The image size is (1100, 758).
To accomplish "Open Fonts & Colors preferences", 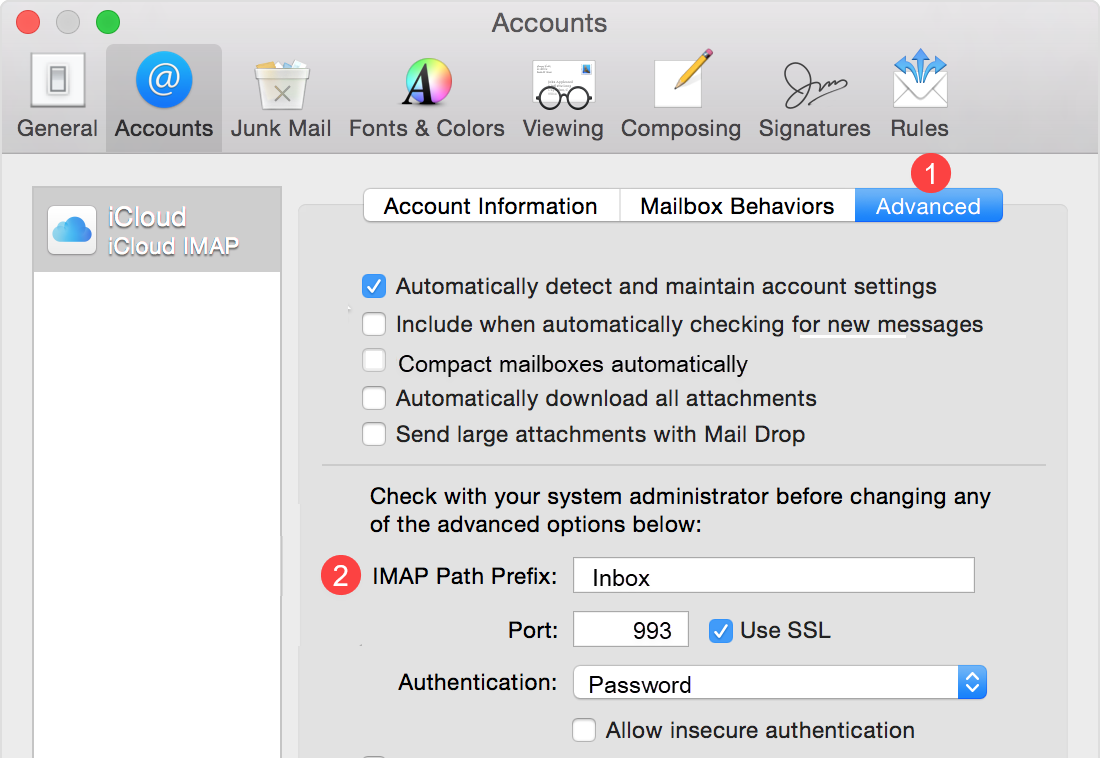I will click(x=426, y=95).
